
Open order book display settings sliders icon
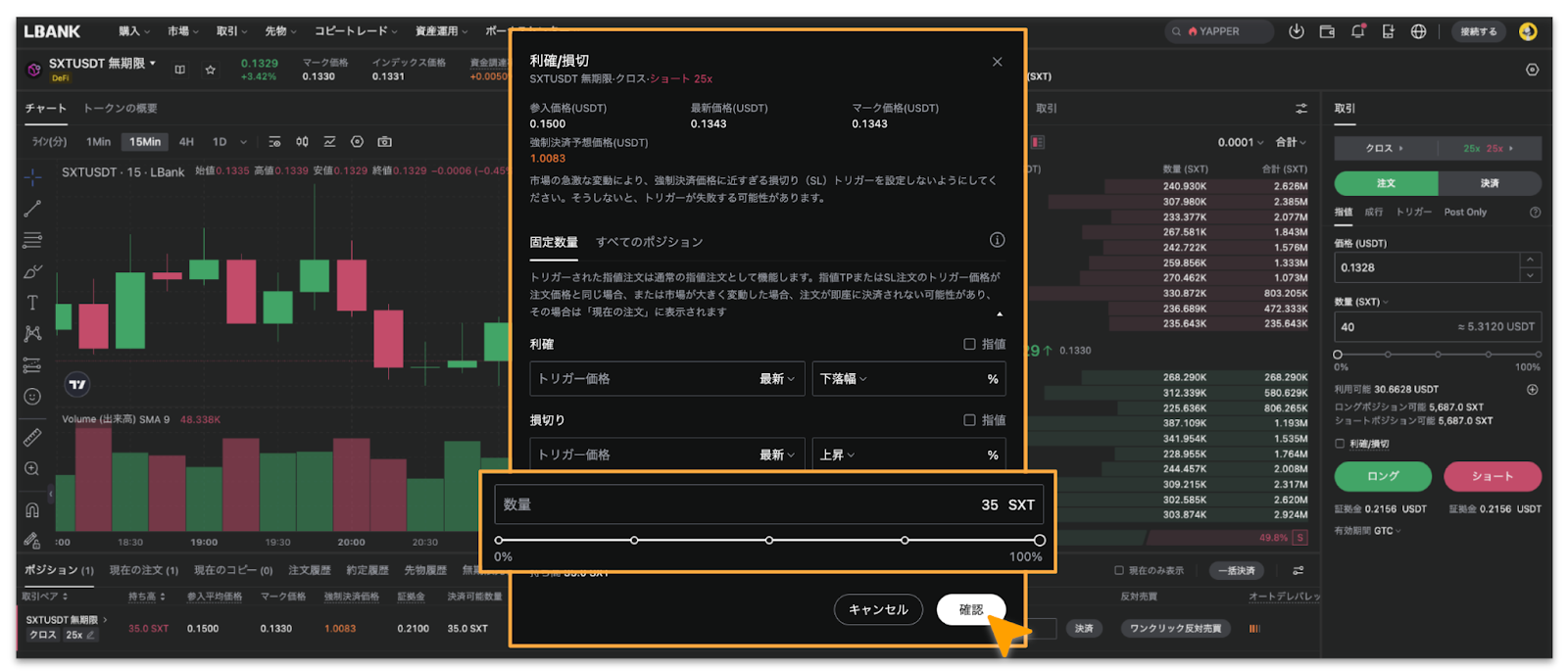point(1300,109)
